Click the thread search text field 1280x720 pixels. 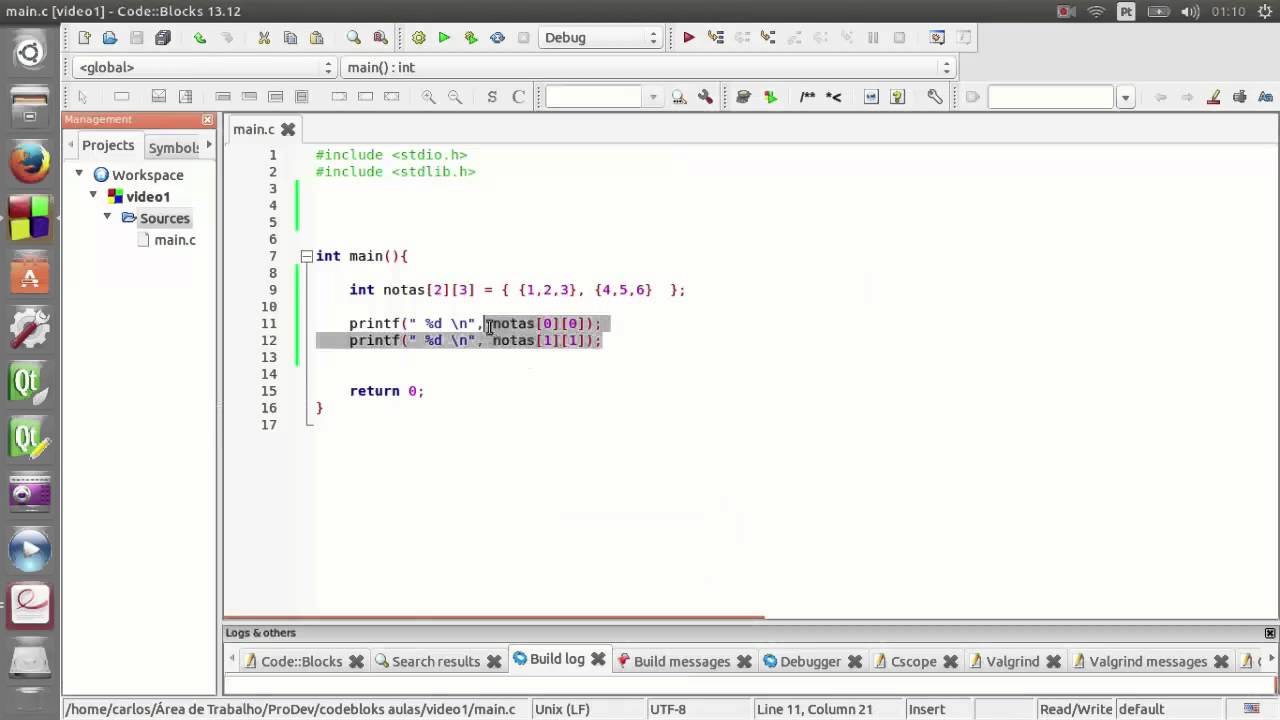594,97
